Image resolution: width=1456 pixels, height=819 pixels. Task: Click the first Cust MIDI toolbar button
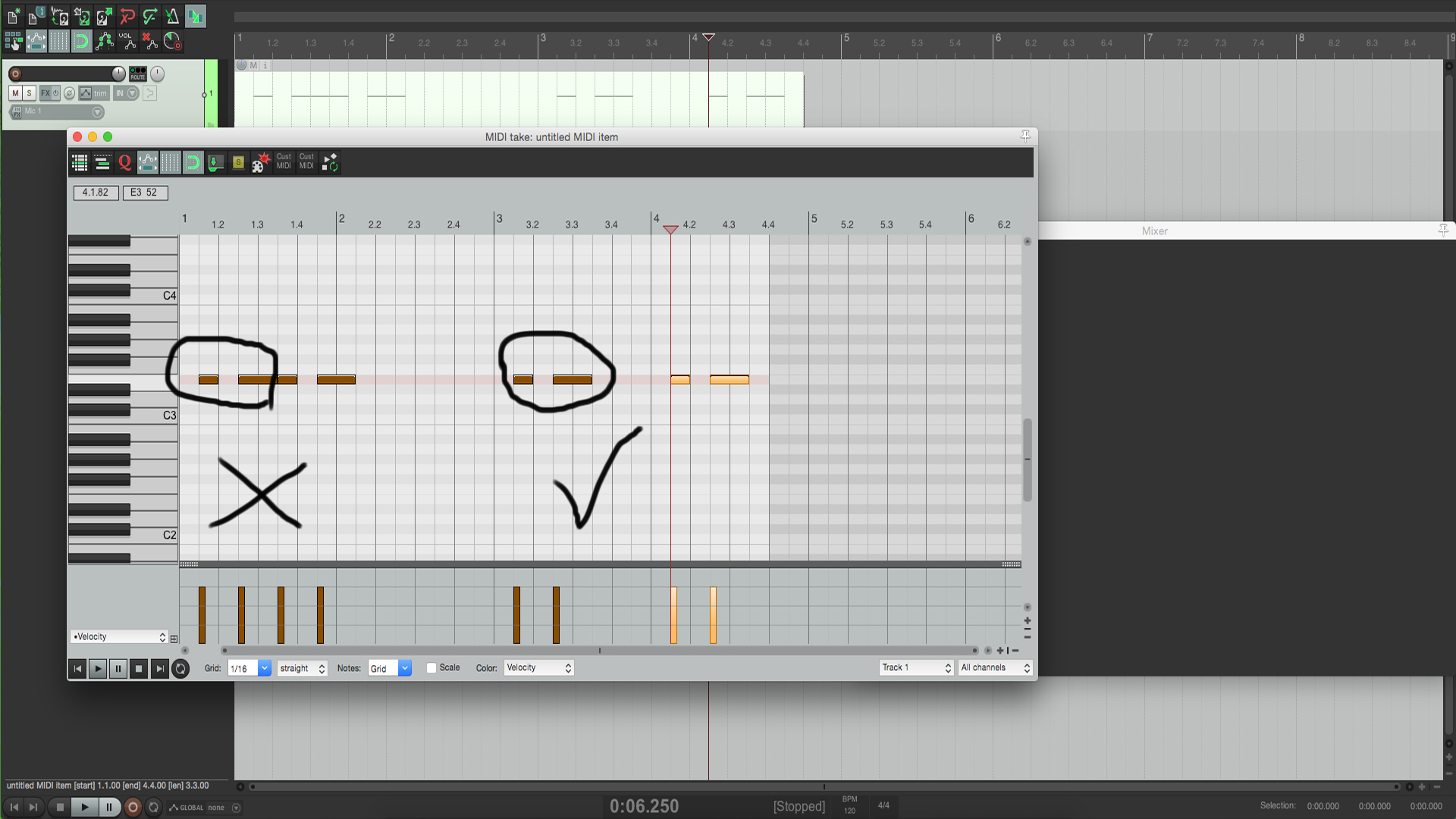pos(284,162)
